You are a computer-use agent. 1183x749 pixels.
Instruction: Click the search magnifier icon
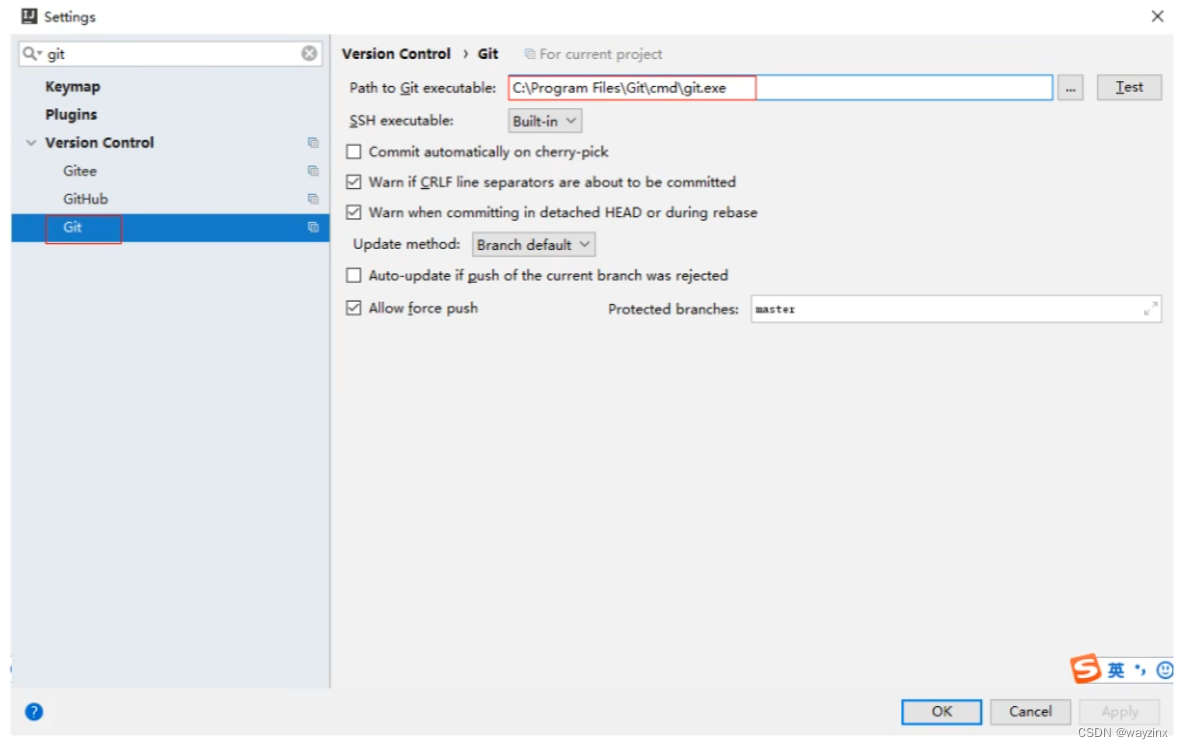[30, 54]
